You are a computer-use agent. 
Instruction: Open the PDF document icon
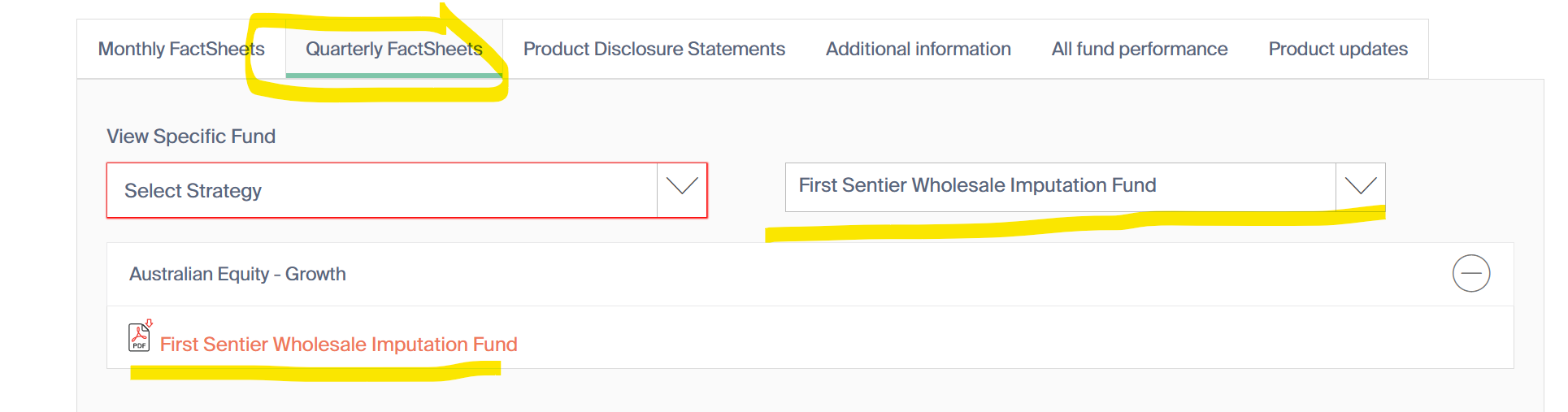tap(139, 338)
